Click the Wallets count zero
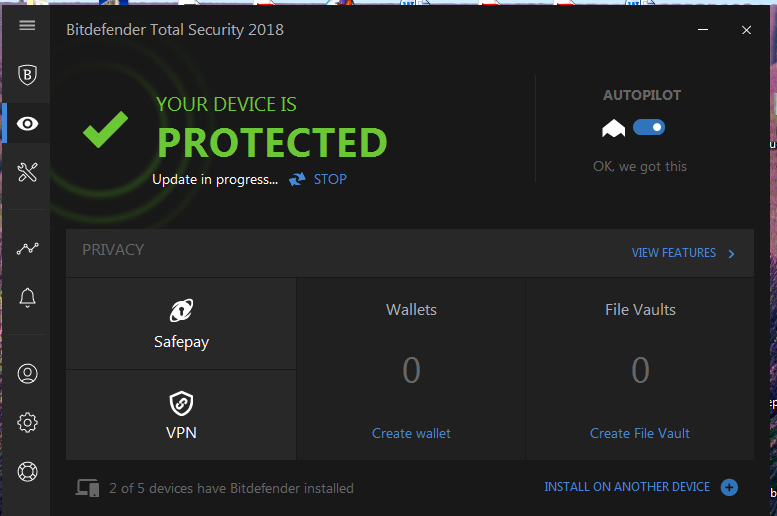The image size is (777, 516). [x=411, y=370]
